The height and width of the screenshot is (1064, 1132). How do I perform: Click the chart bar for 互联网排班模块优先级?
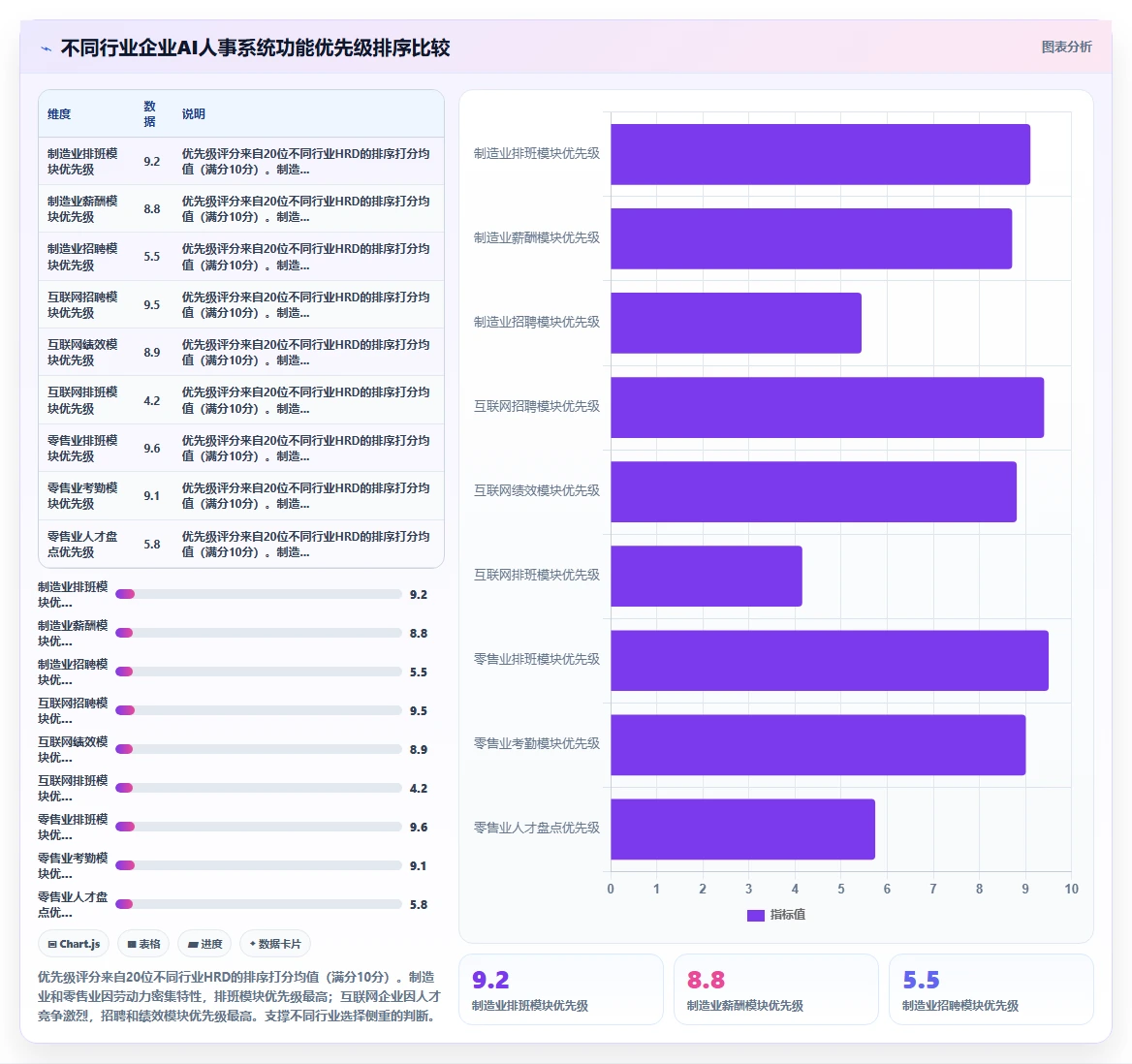pyautogui.click(x=707, y=576)
